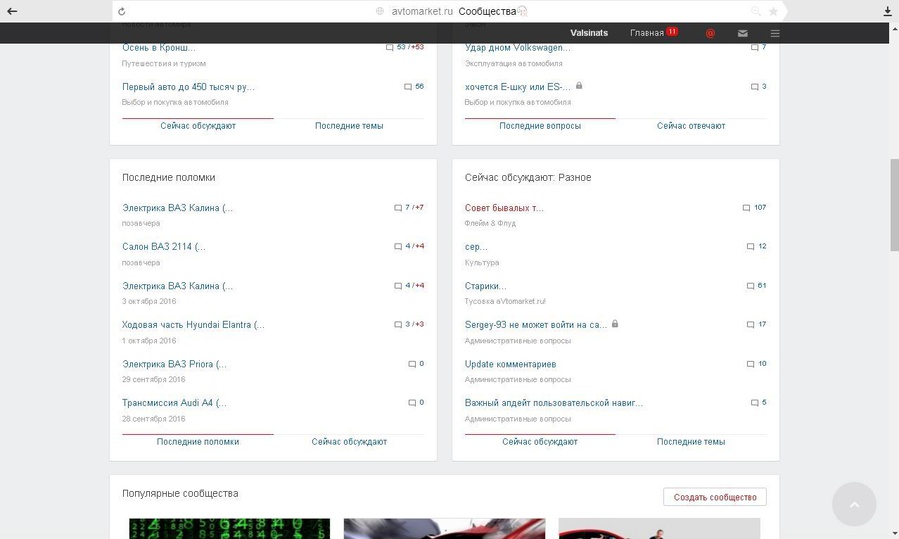
Task: Open the middle popular community thumbnail
Action: 444,529
